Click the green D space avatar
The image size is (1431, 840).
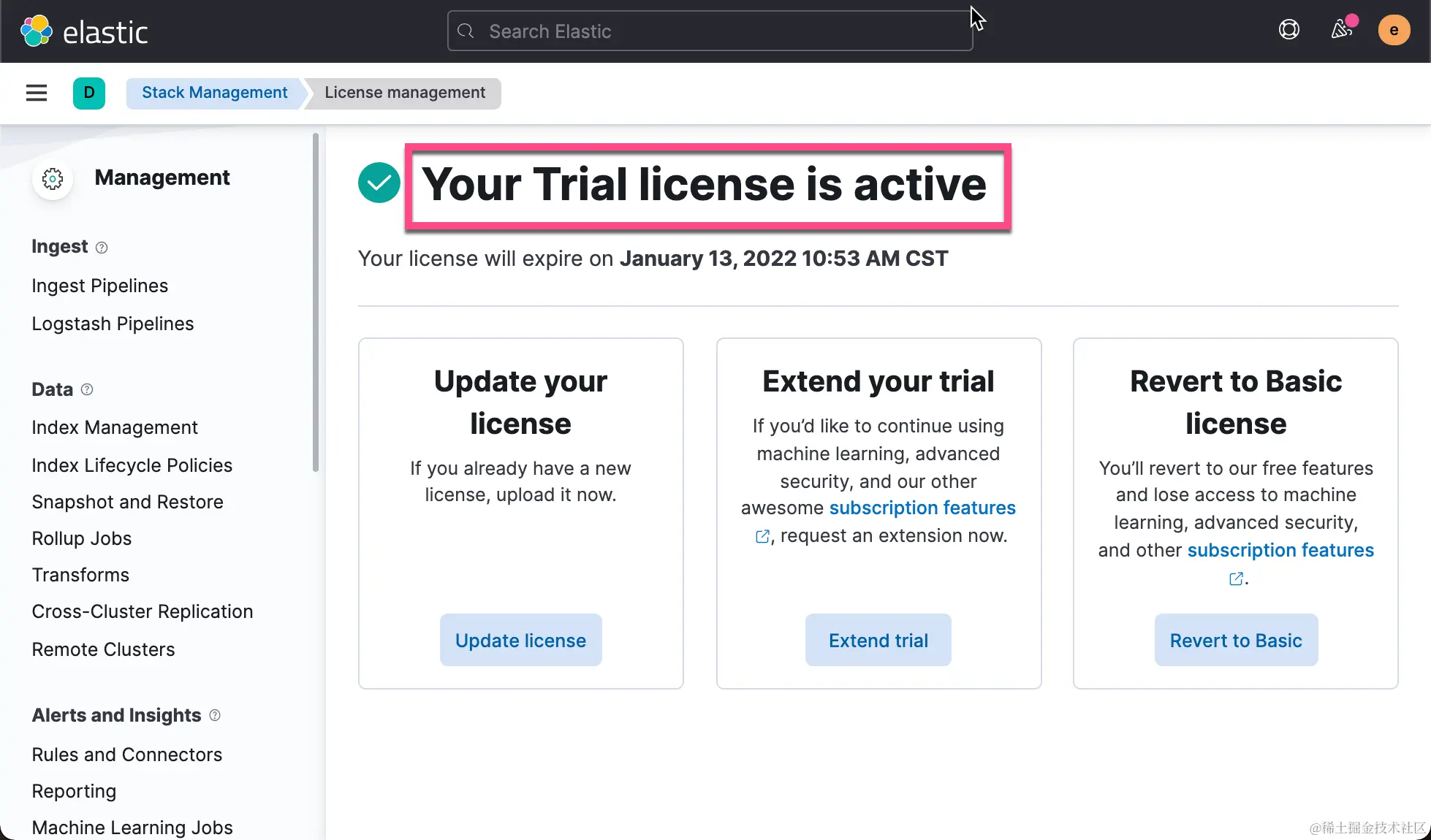tap(89, 93)
